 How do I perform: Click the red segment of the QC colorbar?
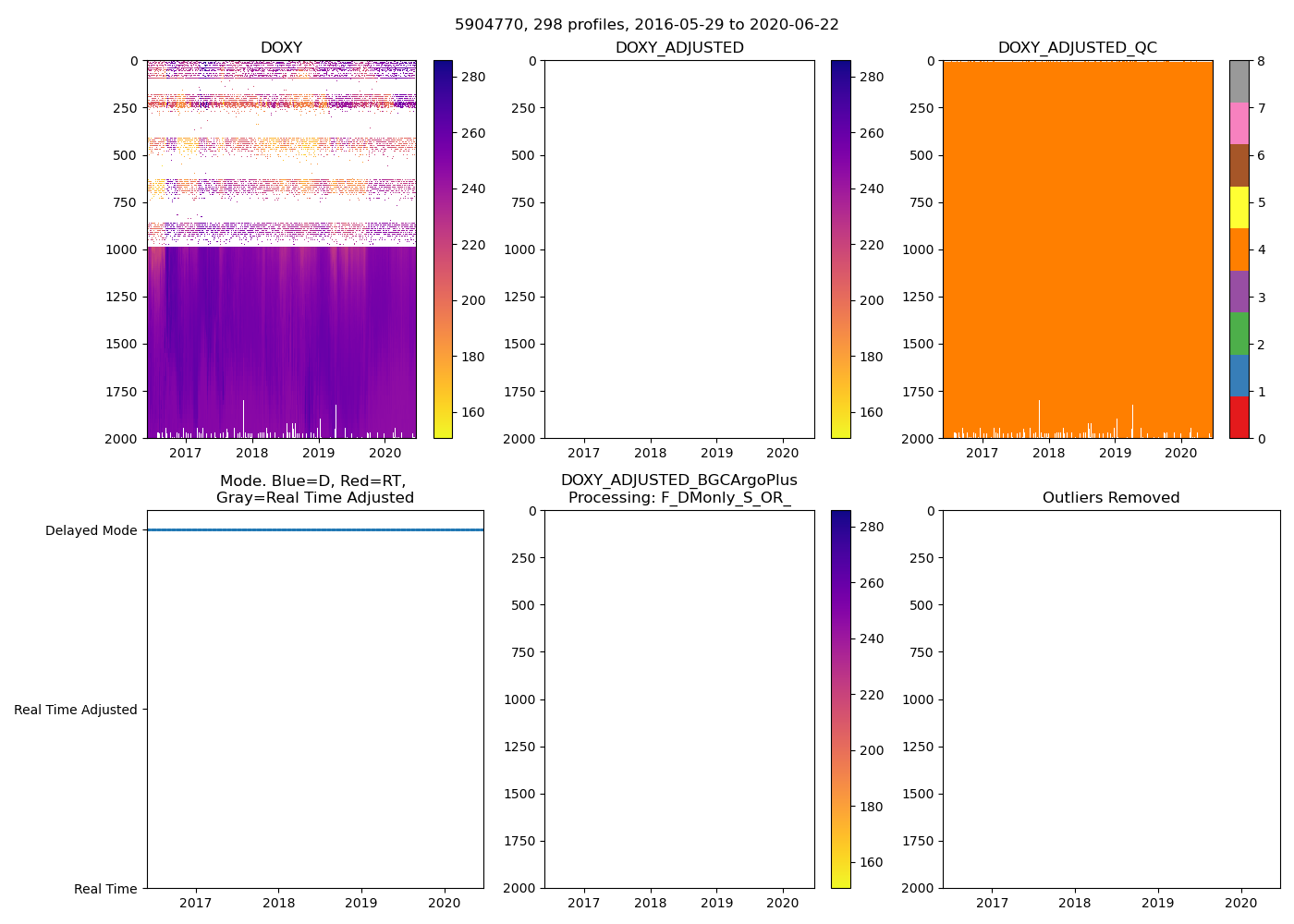pos(1239,418)
